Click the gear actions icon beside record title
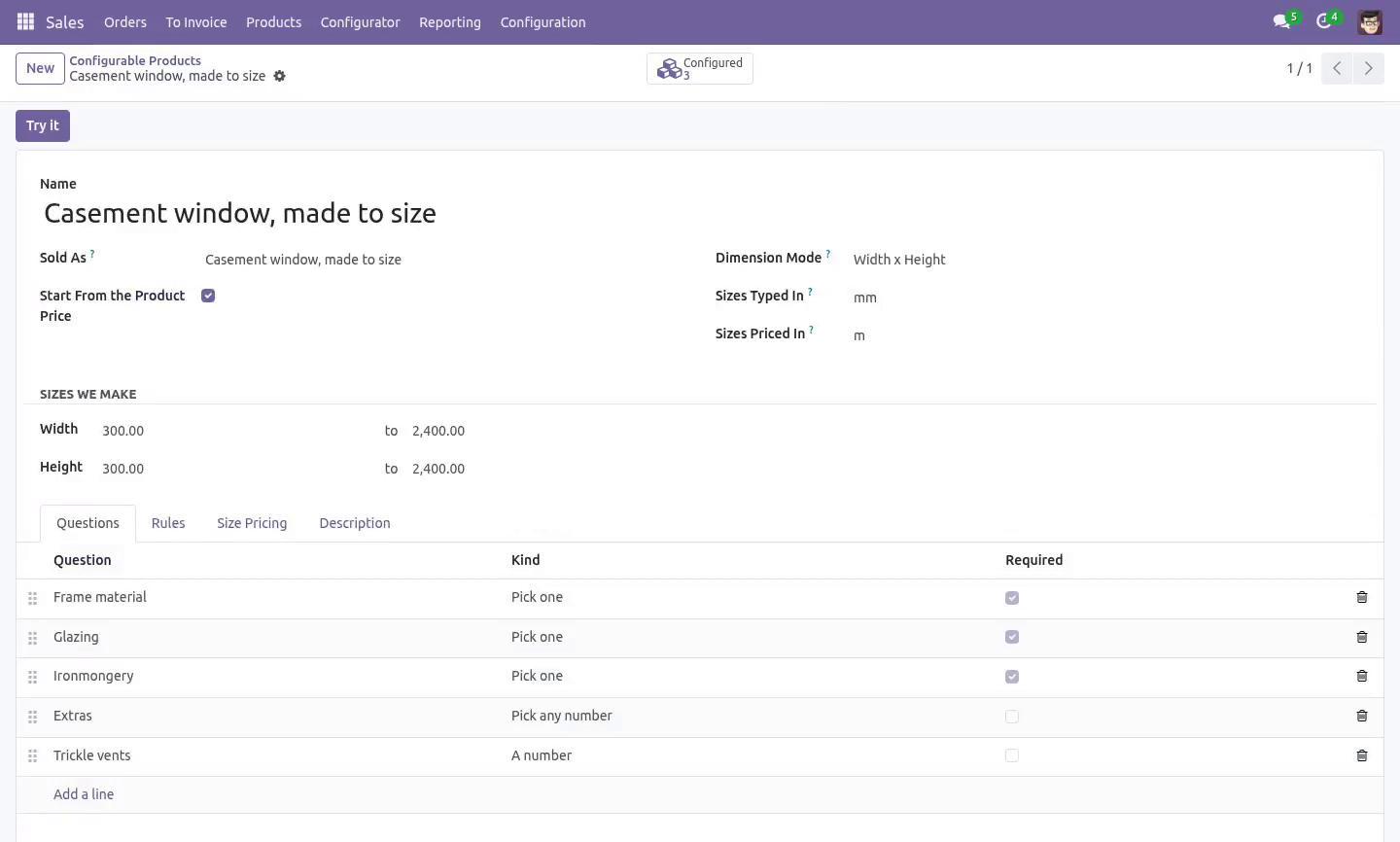The height and width of the screenshot is (842, 1400). coord(279,76)
